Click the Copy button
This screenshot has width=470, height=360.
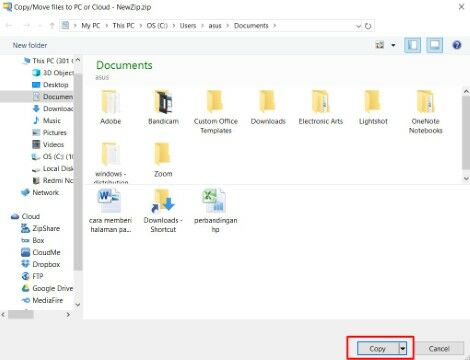[x=378, y=349]
